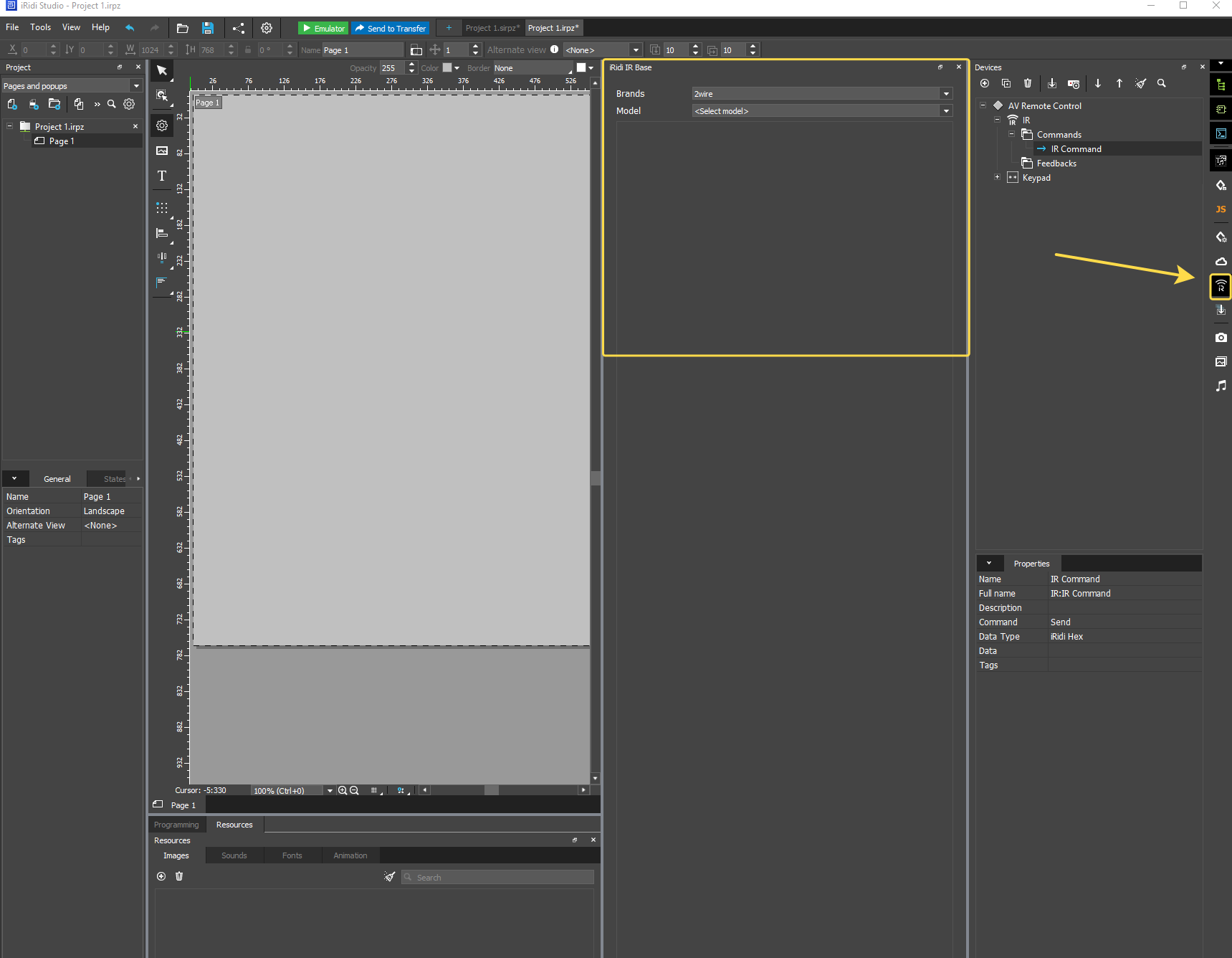
Task: Open the JS script editor icon
Action: click(1221, 209)
